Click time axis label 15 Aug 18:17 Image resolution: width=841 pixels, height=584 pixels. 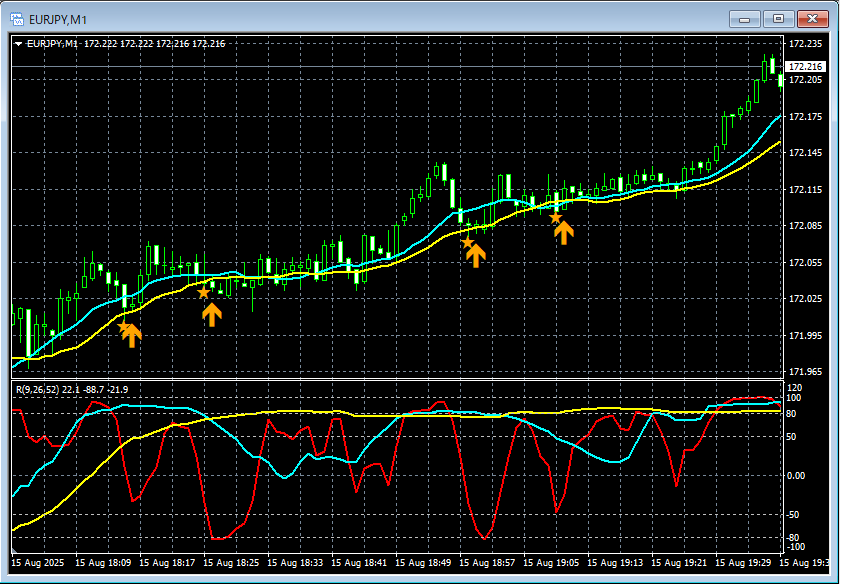167,563
